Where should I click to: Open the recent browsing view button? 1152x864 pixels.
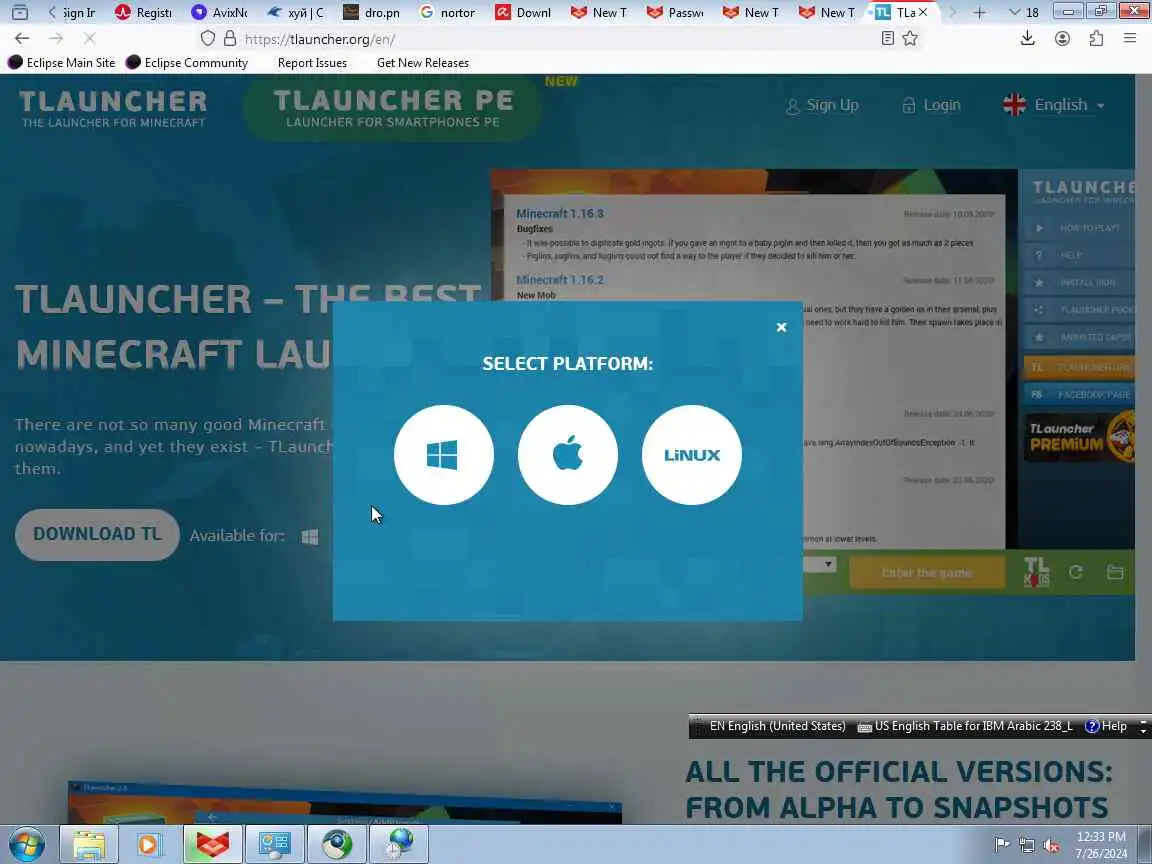click(20, 12)
